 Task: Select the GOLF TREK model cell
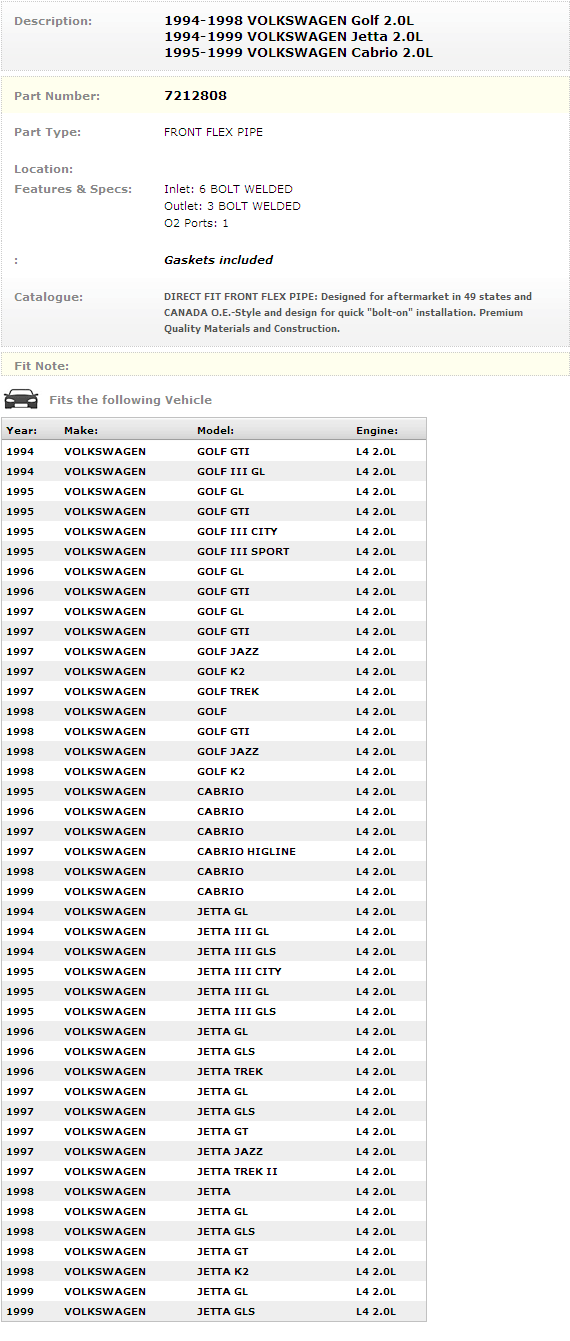click(x=228, y=691)
